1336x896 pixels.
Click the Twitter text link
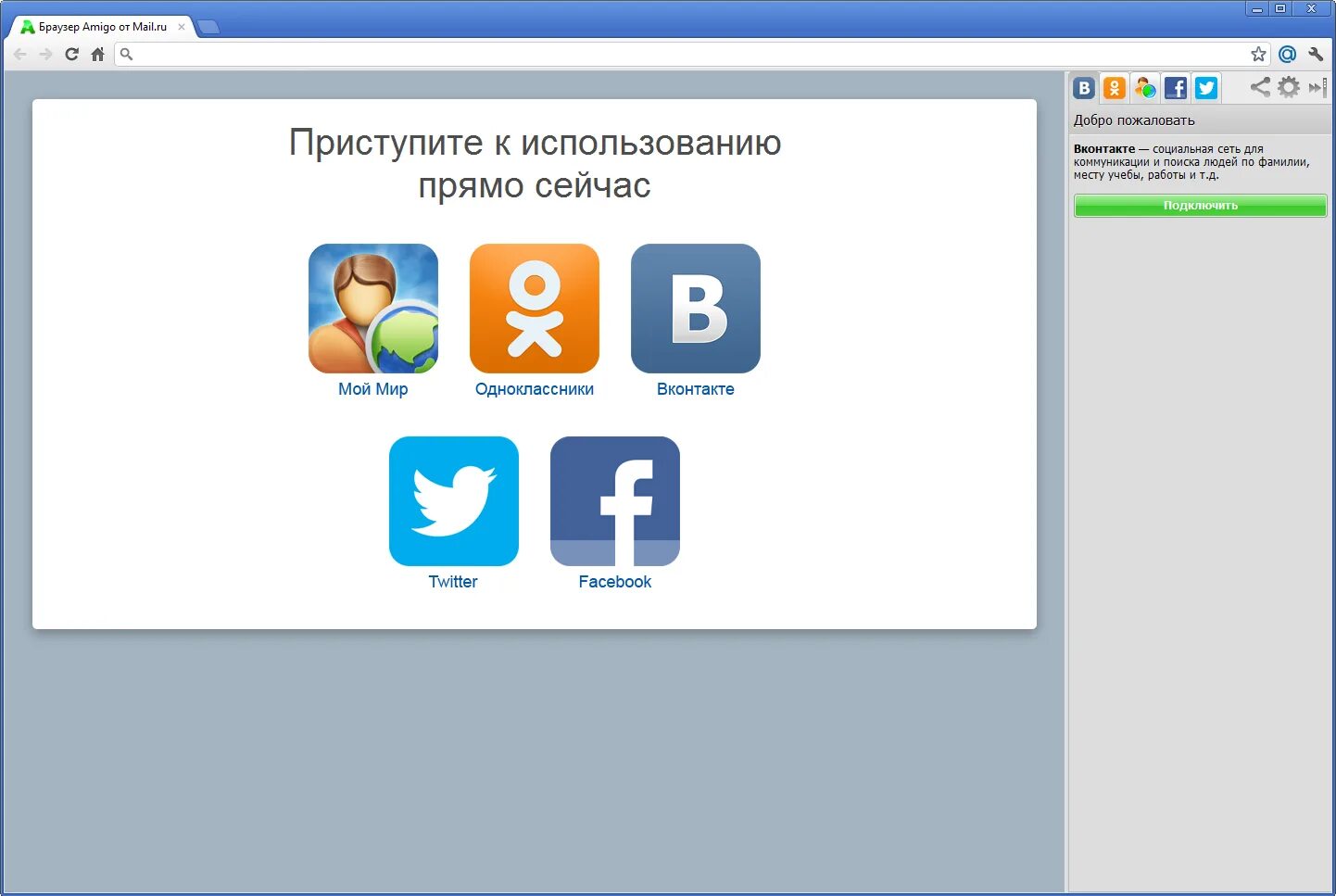[x=453, y=582]
